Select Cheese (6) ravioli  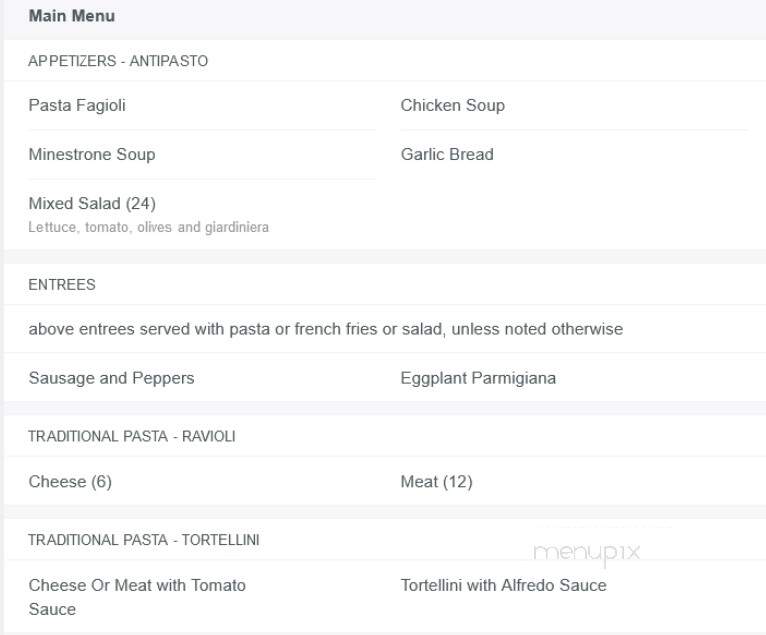tap(70, 482)
